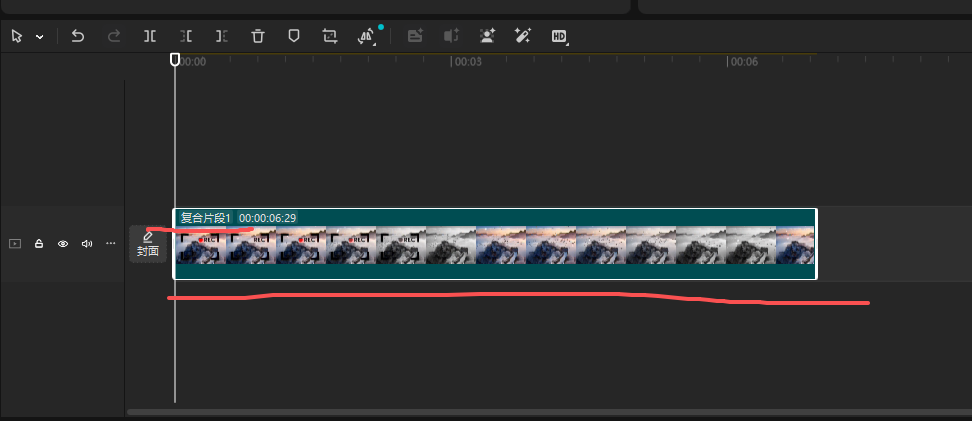
Task: Hide the video track using eye icon
Action: 63,243
